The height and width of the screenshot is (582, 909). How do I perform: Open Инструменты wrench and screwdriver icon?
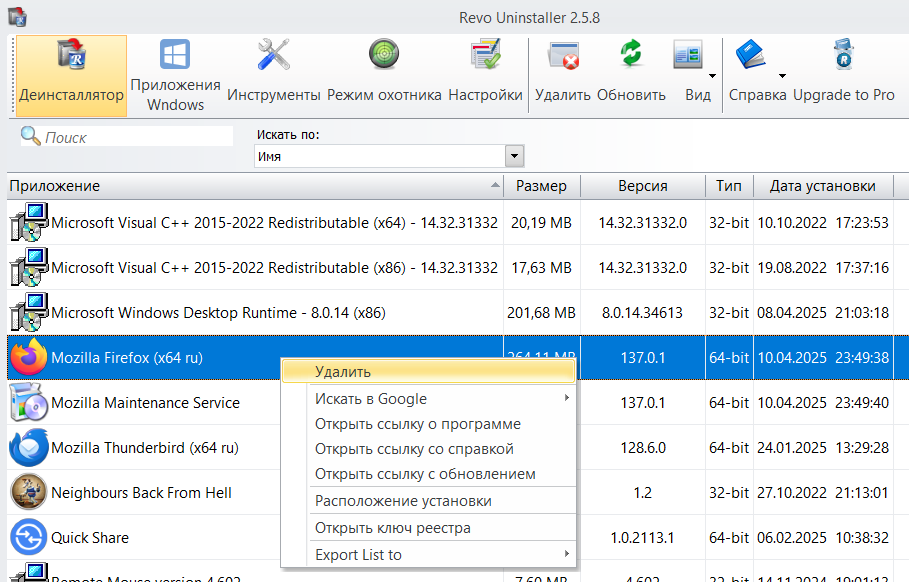coord(274,54)
